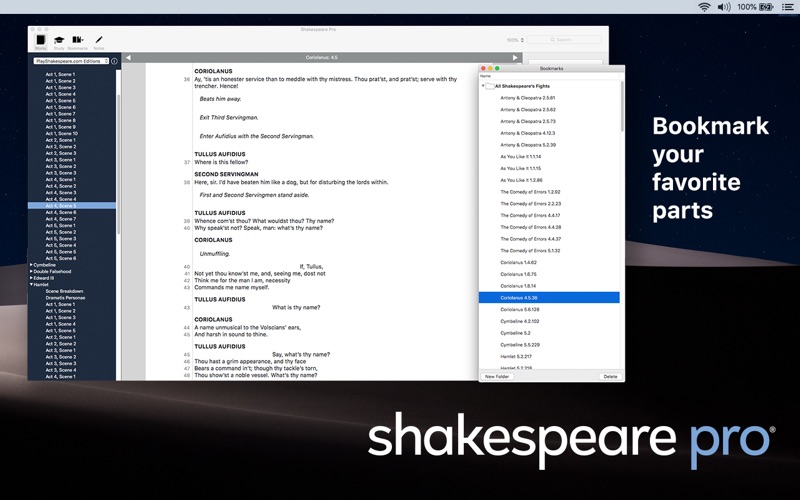Expand the Edward III play
The height and width of the screenshot is (500, 800).
pos(31,278)
